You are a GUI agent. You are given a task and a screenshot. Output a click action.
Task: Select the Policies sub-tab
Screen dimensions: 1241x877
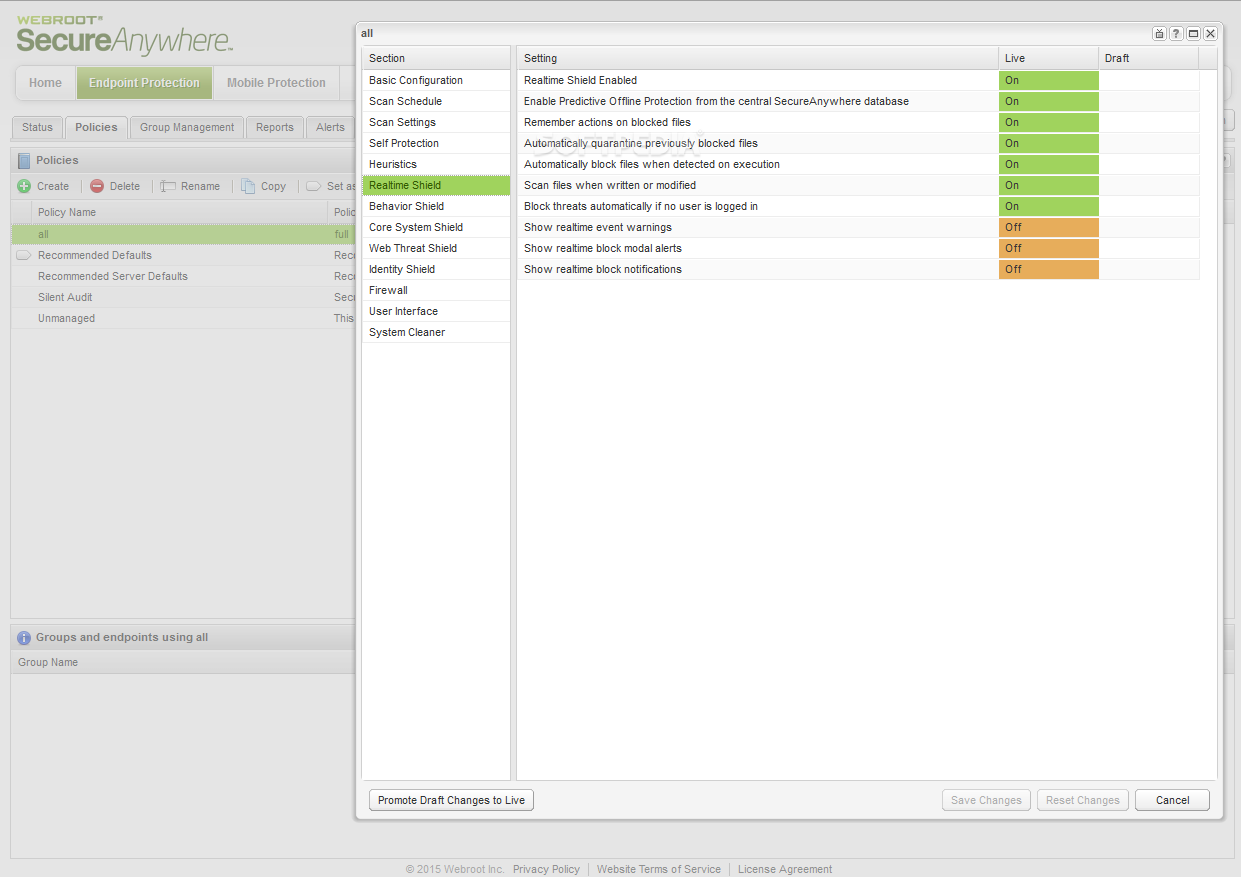(x=96, y=127)
